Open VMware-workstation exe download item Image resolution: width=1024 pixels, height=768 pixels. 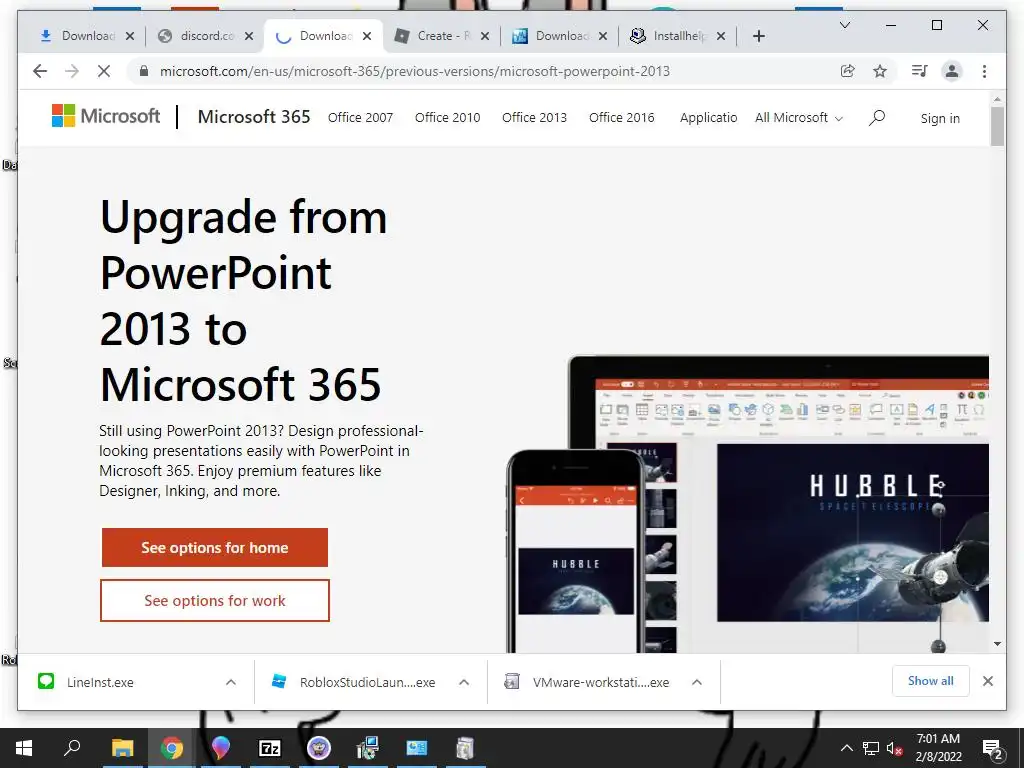(x=586, y=682)
